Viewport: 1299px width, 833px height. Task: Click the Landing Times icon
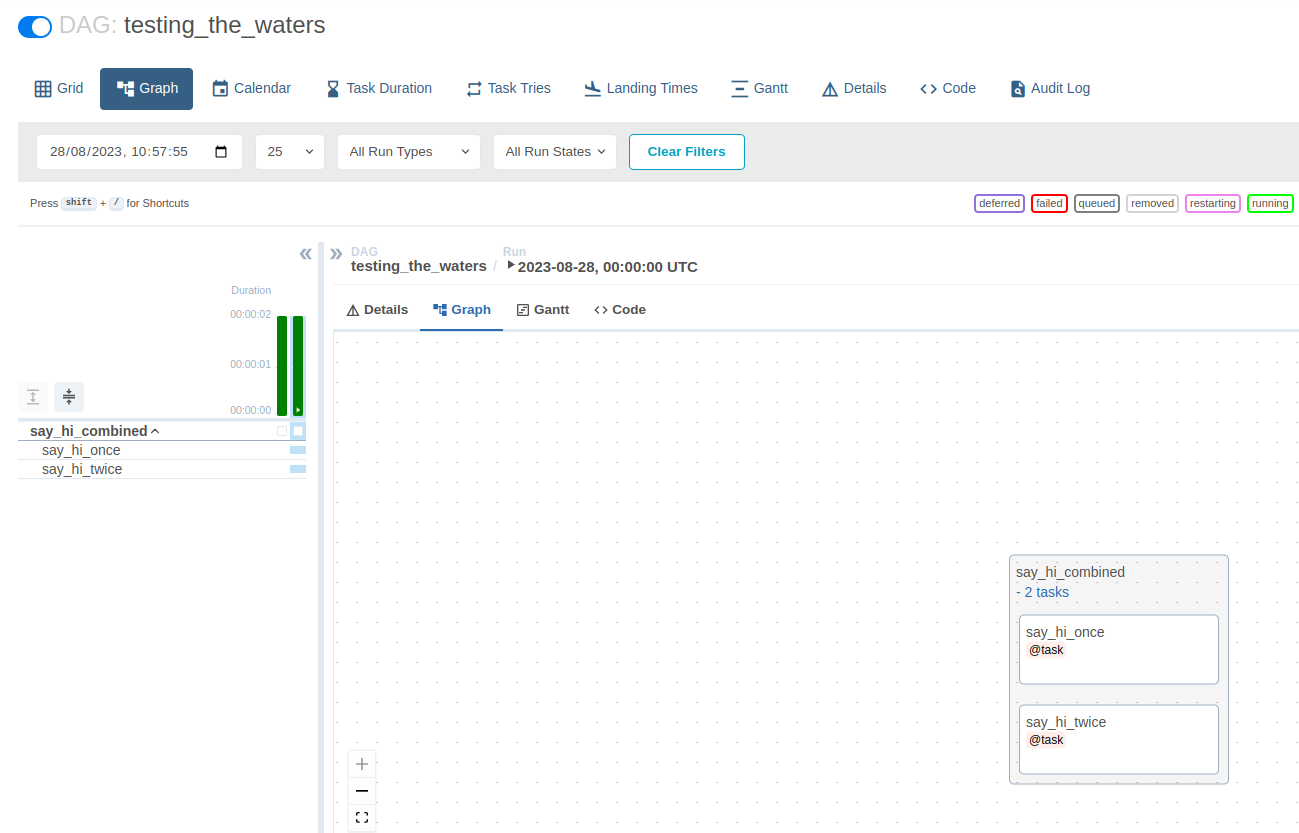pyautogui.click(x=593, y=88)
